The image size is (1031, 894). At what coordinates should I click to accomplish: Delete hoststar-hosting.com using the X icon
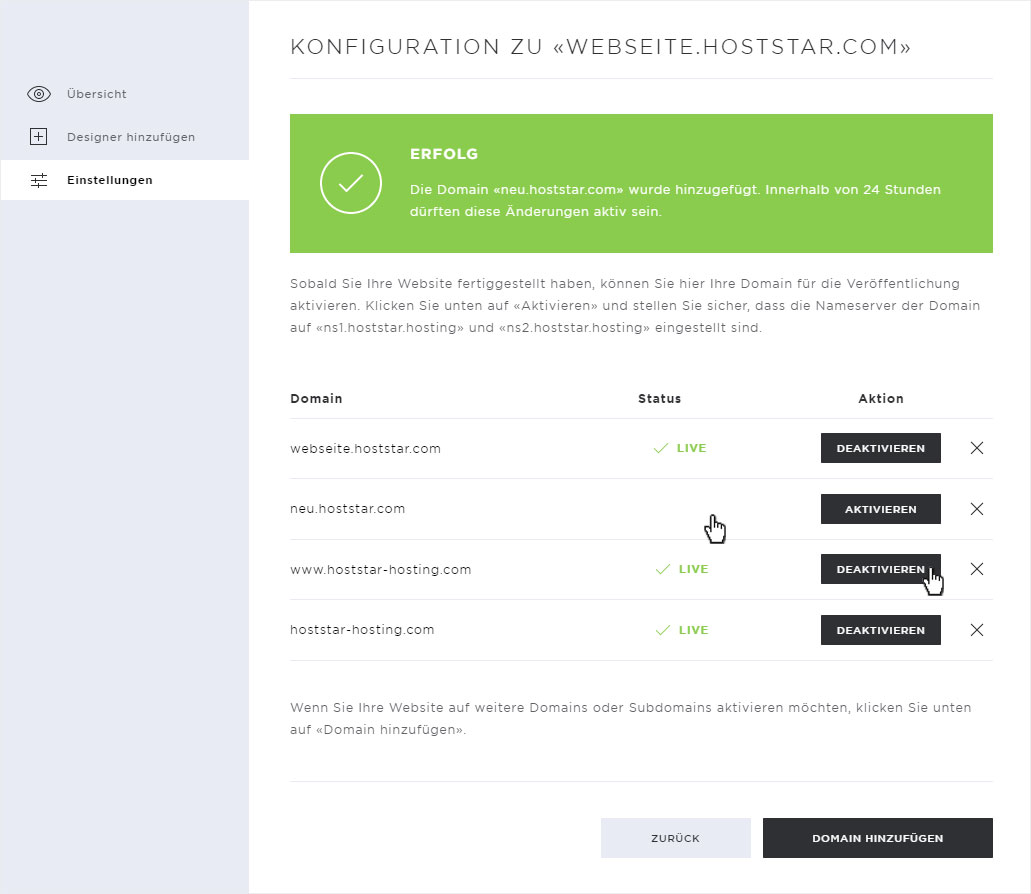pyautogui.click(x=977, y=630)
